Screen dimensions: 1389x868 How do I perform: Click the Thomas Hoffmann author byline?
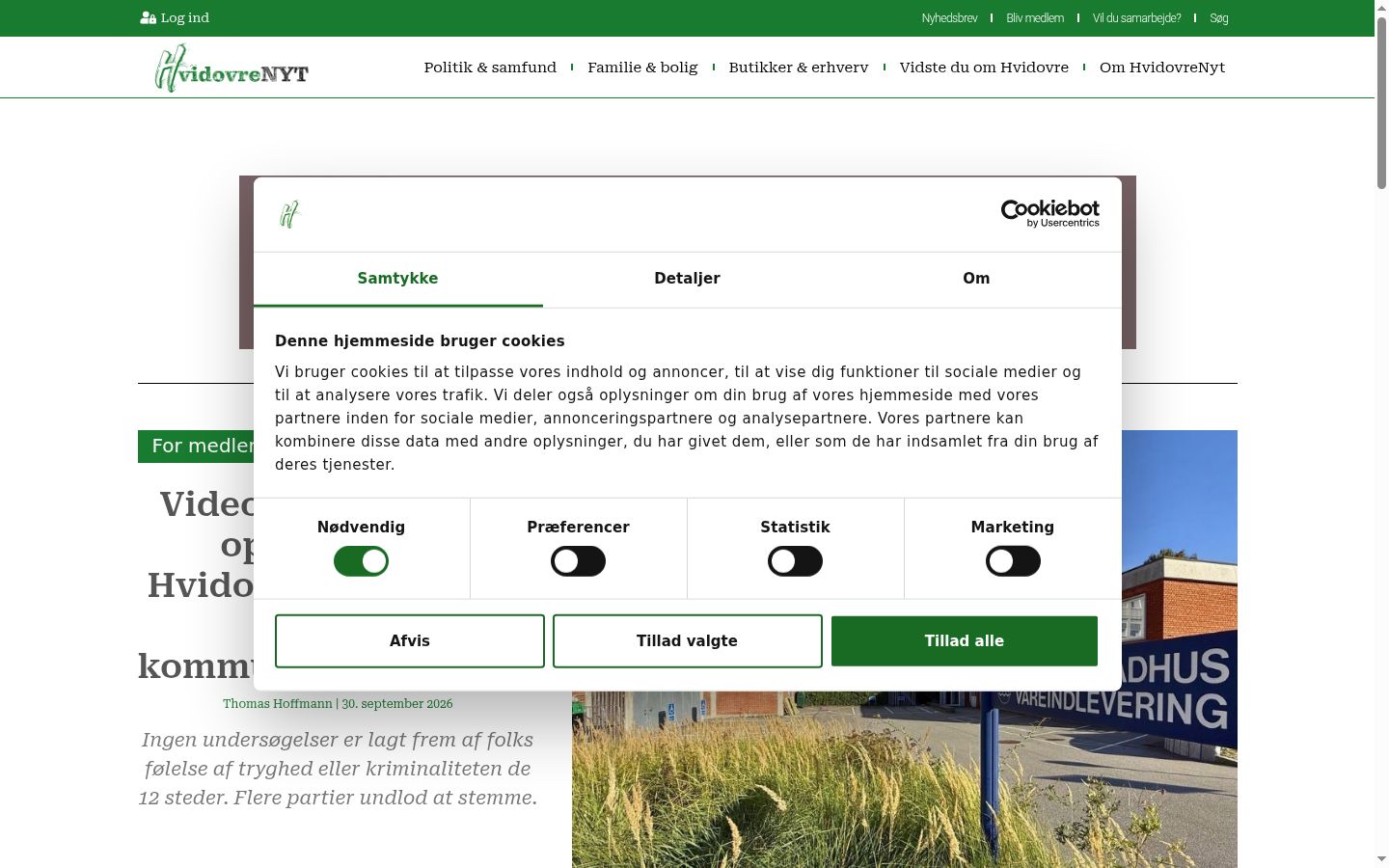[x=278, y=704]
